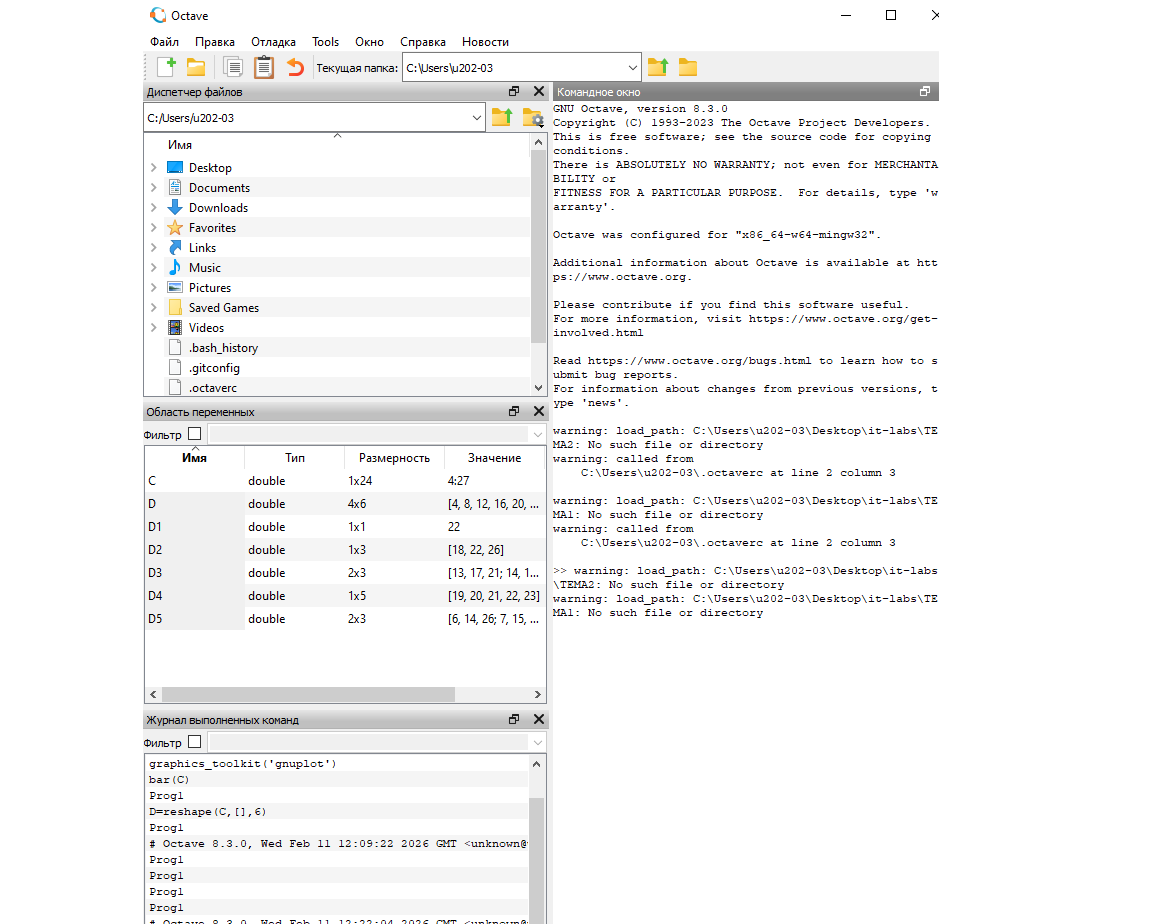Open file browser settings folder icon
Image resolution: width=1152 pixels, height=924 pixels.
coord(532,118)
